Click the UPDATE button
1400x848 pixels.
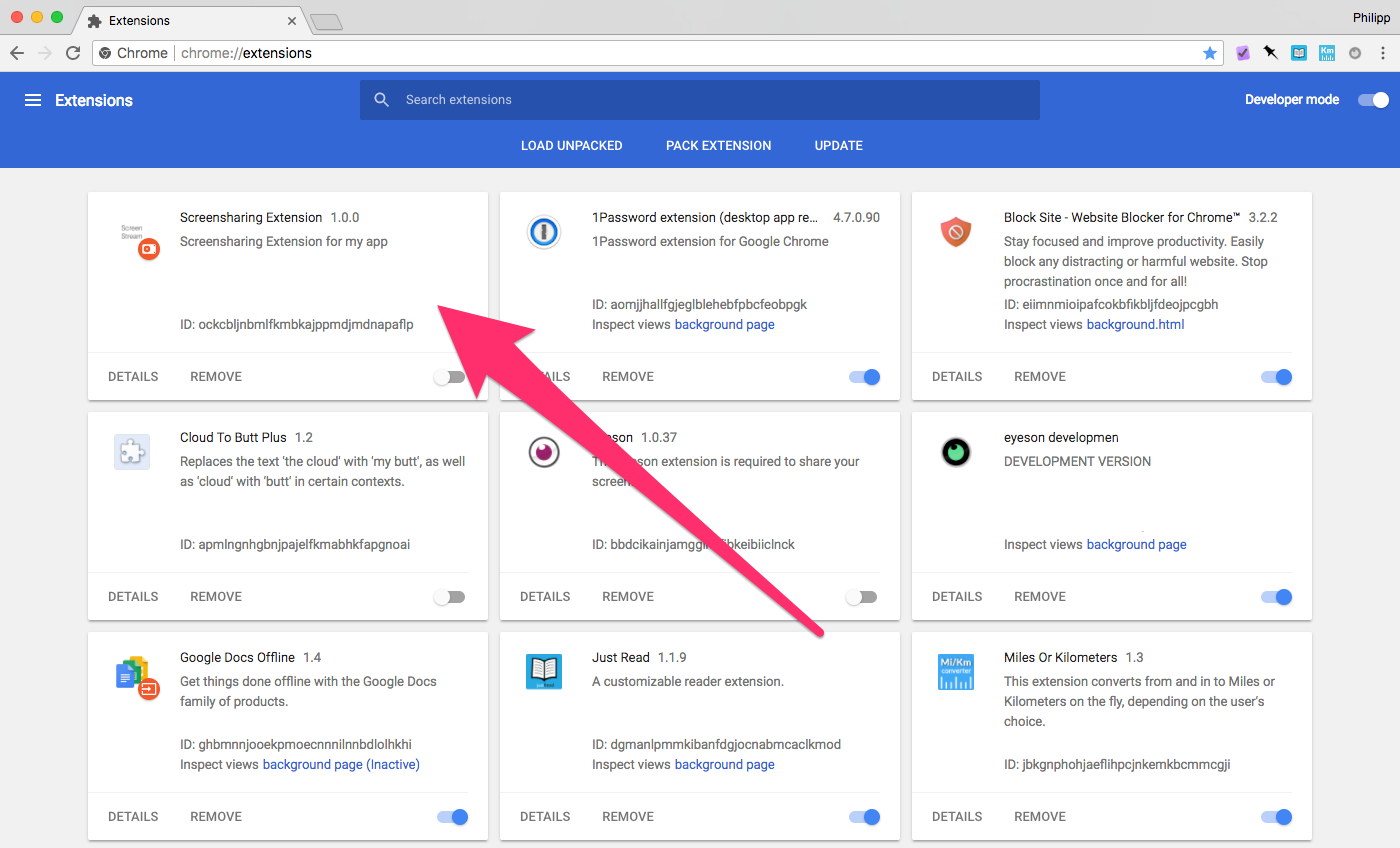click(x=839, y=146)
